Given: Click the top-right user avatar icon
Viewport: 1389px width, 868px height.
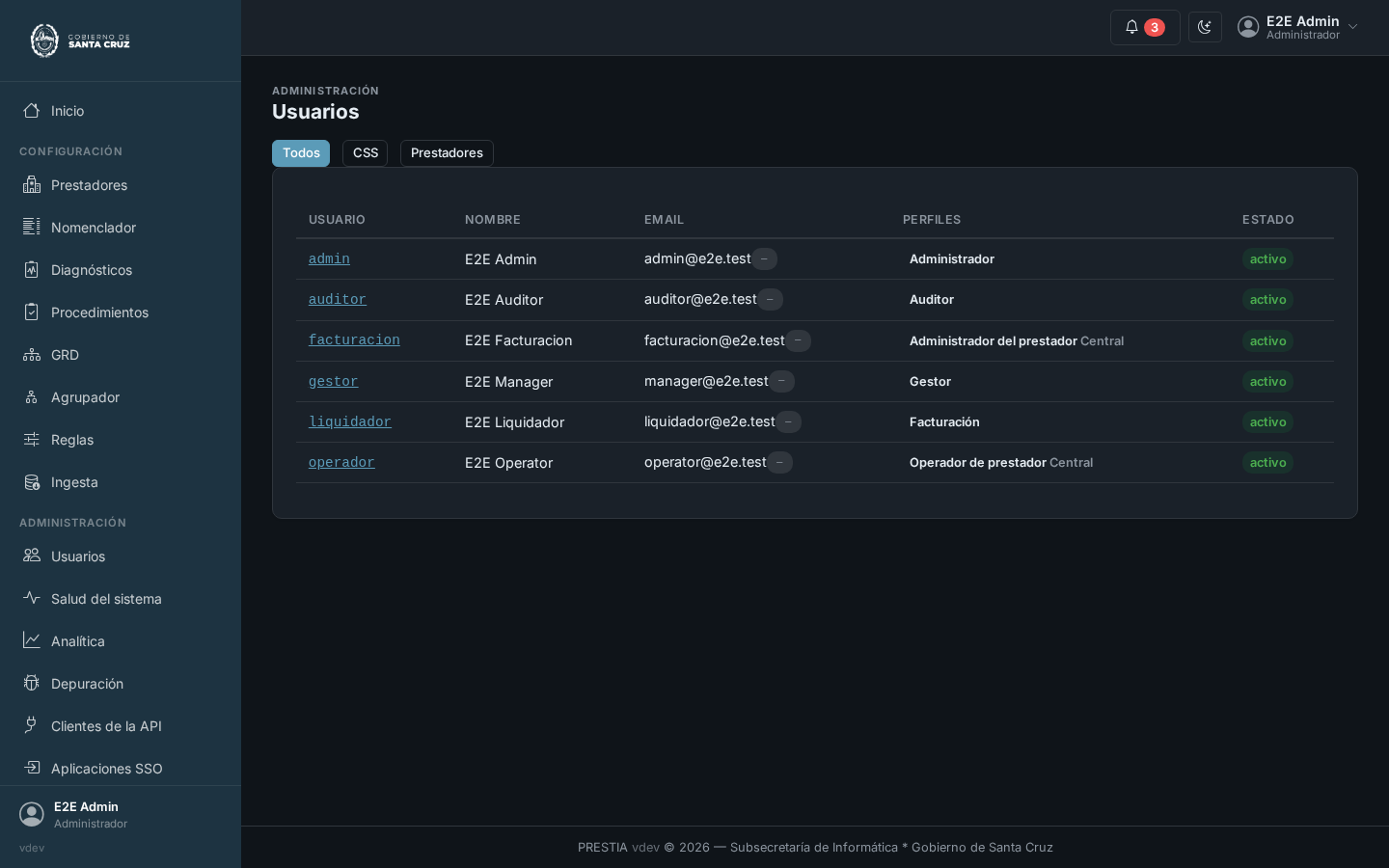Looking at the screenshot, I should click(1248, 27).
